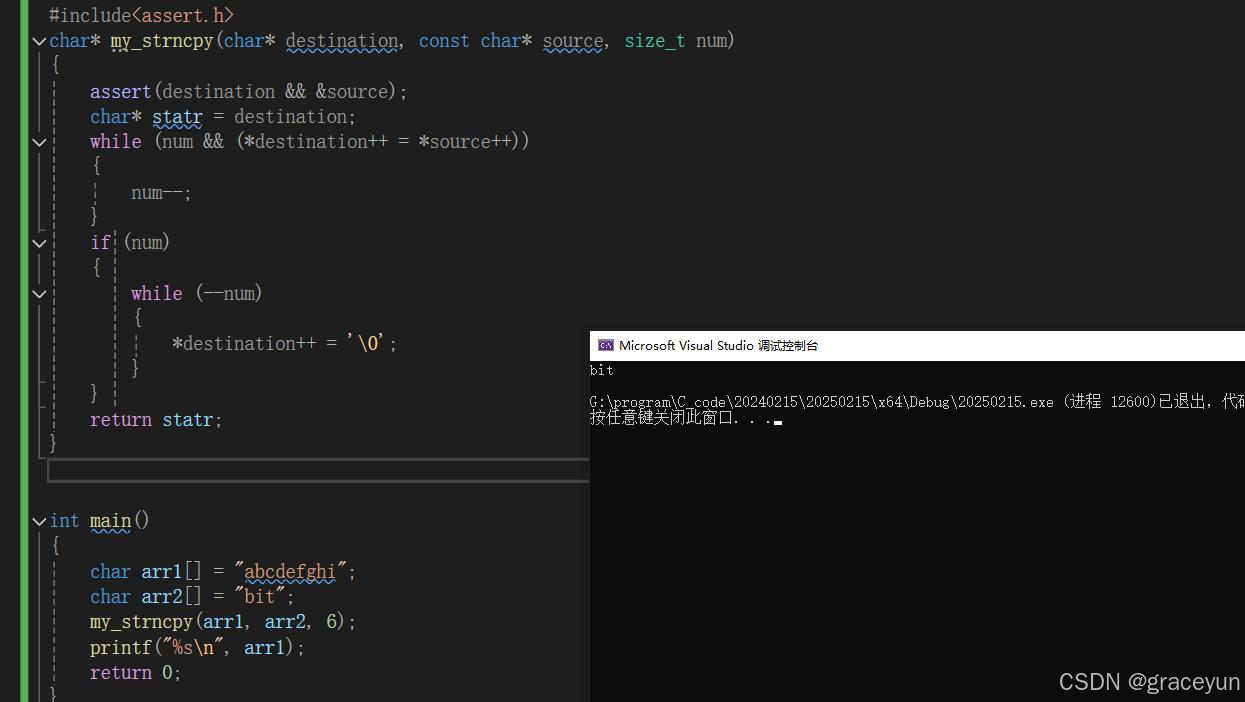Click the executable path line in the console
The width and height of the screenshot is (1245, 702).
tap(917, 402)
